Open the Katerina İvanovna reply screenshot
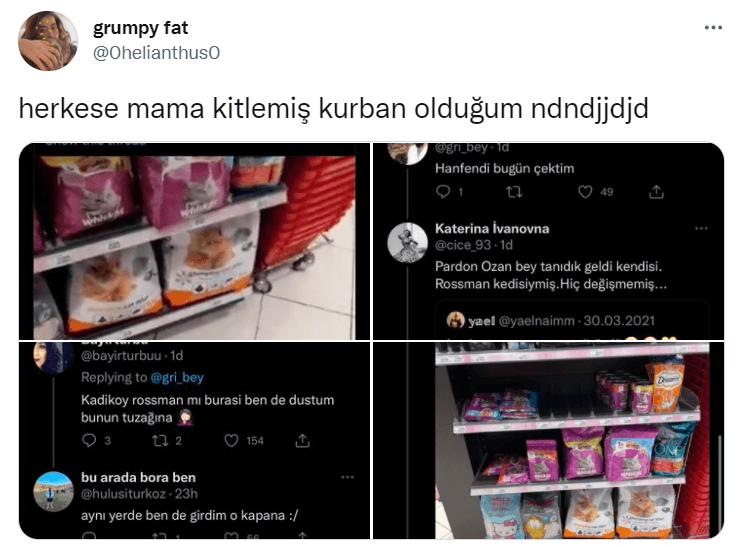 click(548, 241)
